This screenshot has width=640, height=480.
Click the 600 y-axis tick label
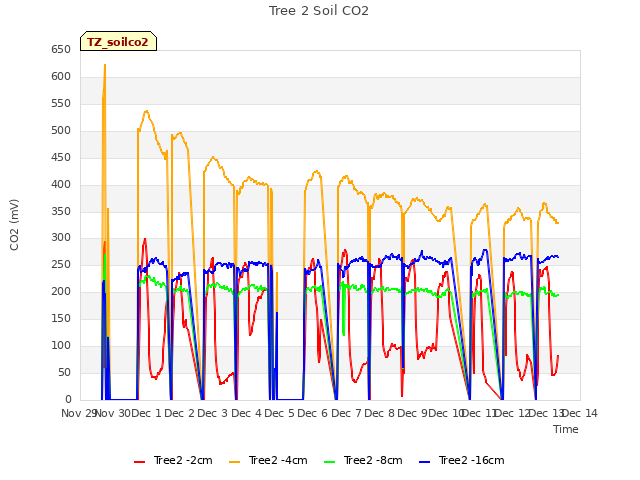pos(61,76)
